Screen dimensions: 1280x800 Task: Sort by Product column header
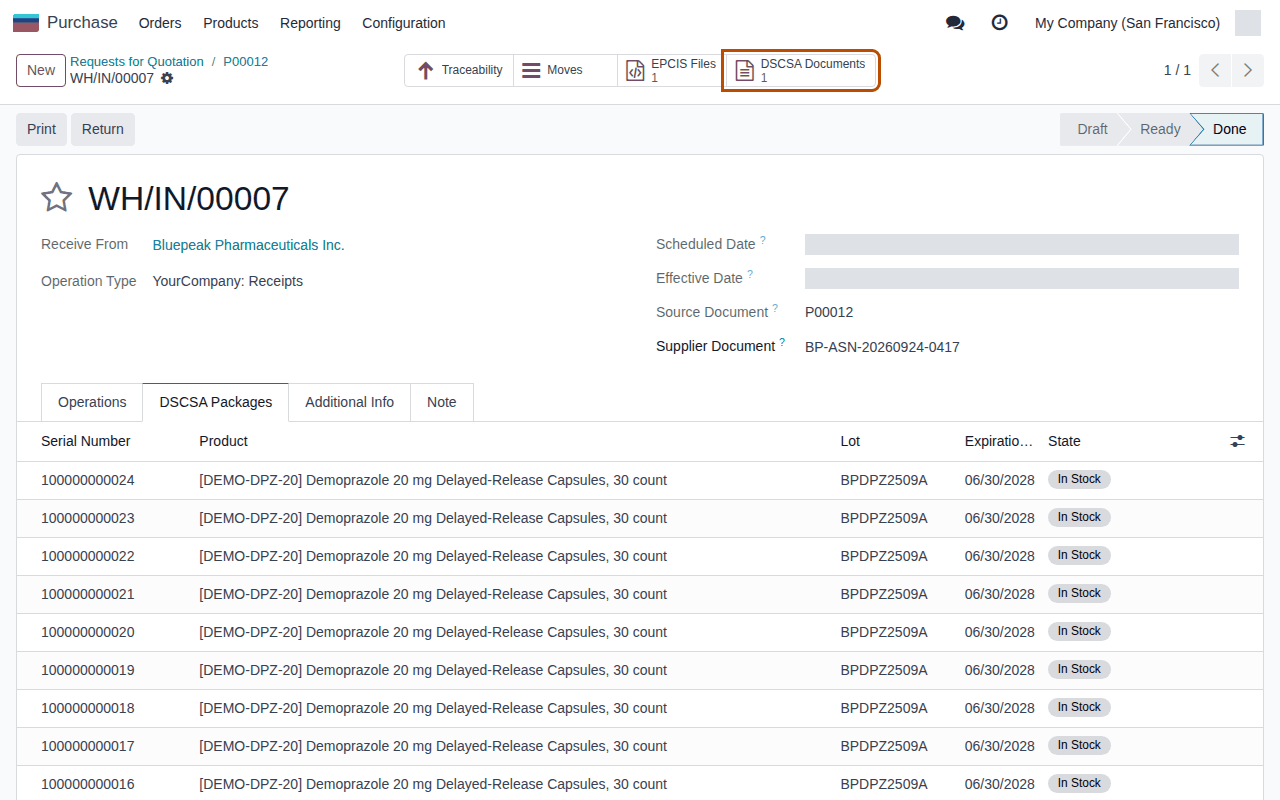[x=224, y=441]
